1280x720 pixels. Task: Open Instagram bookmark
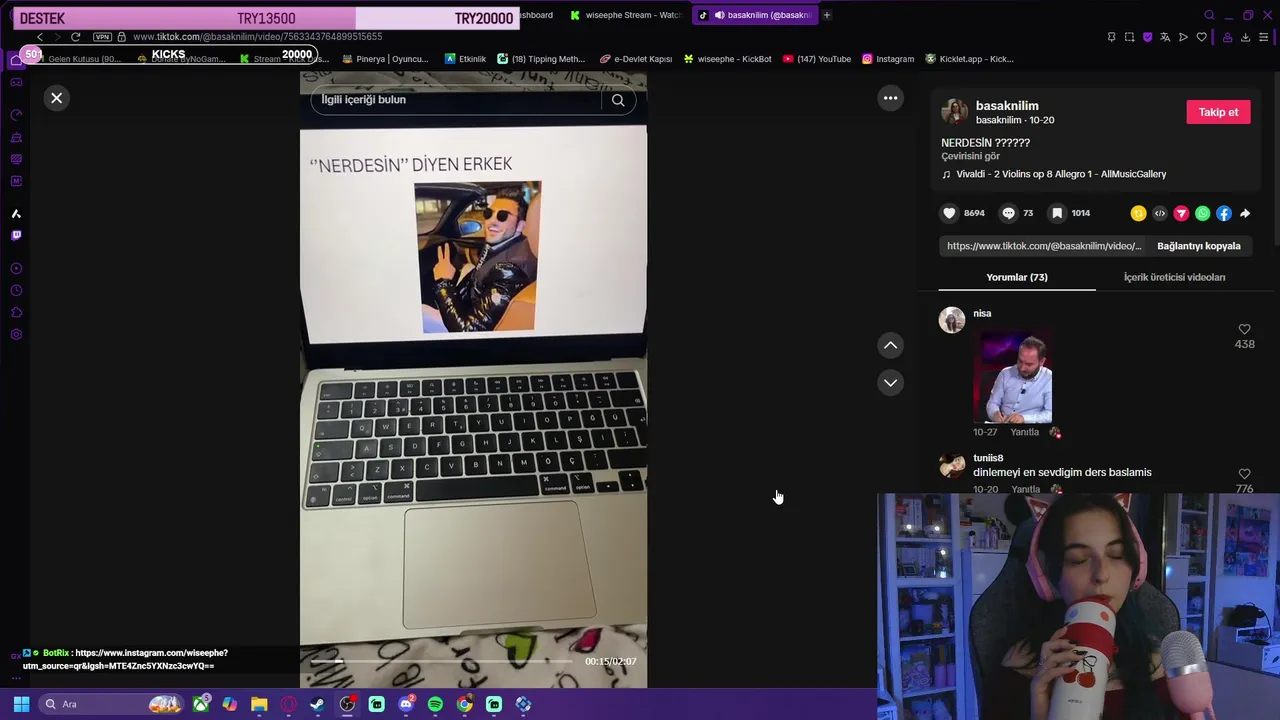pyautogui.click(x=888, y=59)
